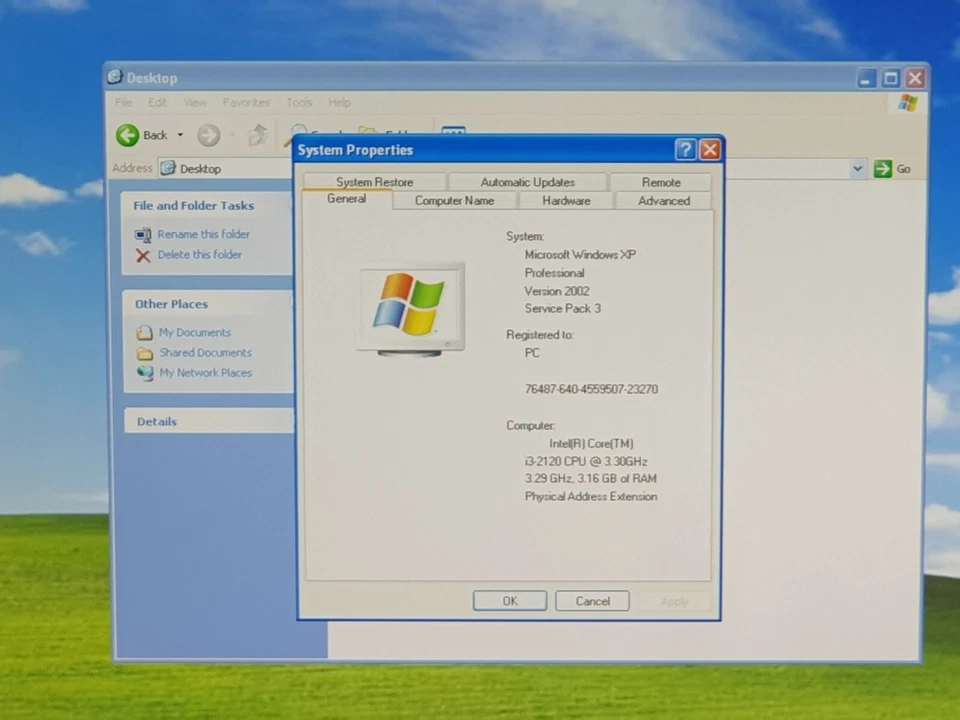
Task: Switch to the Advanced tab
Action: click(664, 200)
